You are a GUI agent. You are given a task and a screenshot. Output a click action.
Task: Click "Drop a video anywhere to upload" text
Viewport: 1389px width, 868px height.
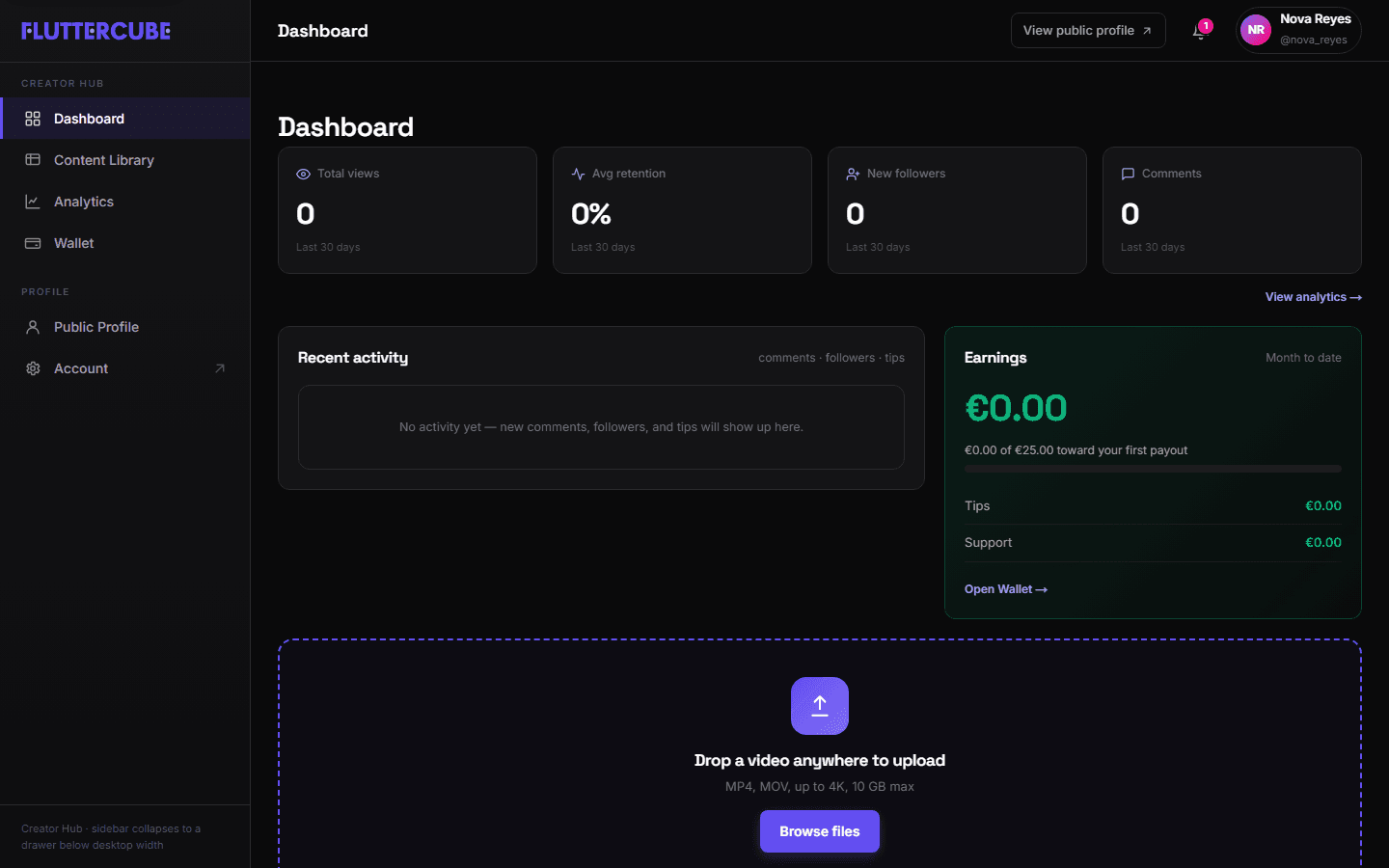pyautogui.click(x=820, y=761)
